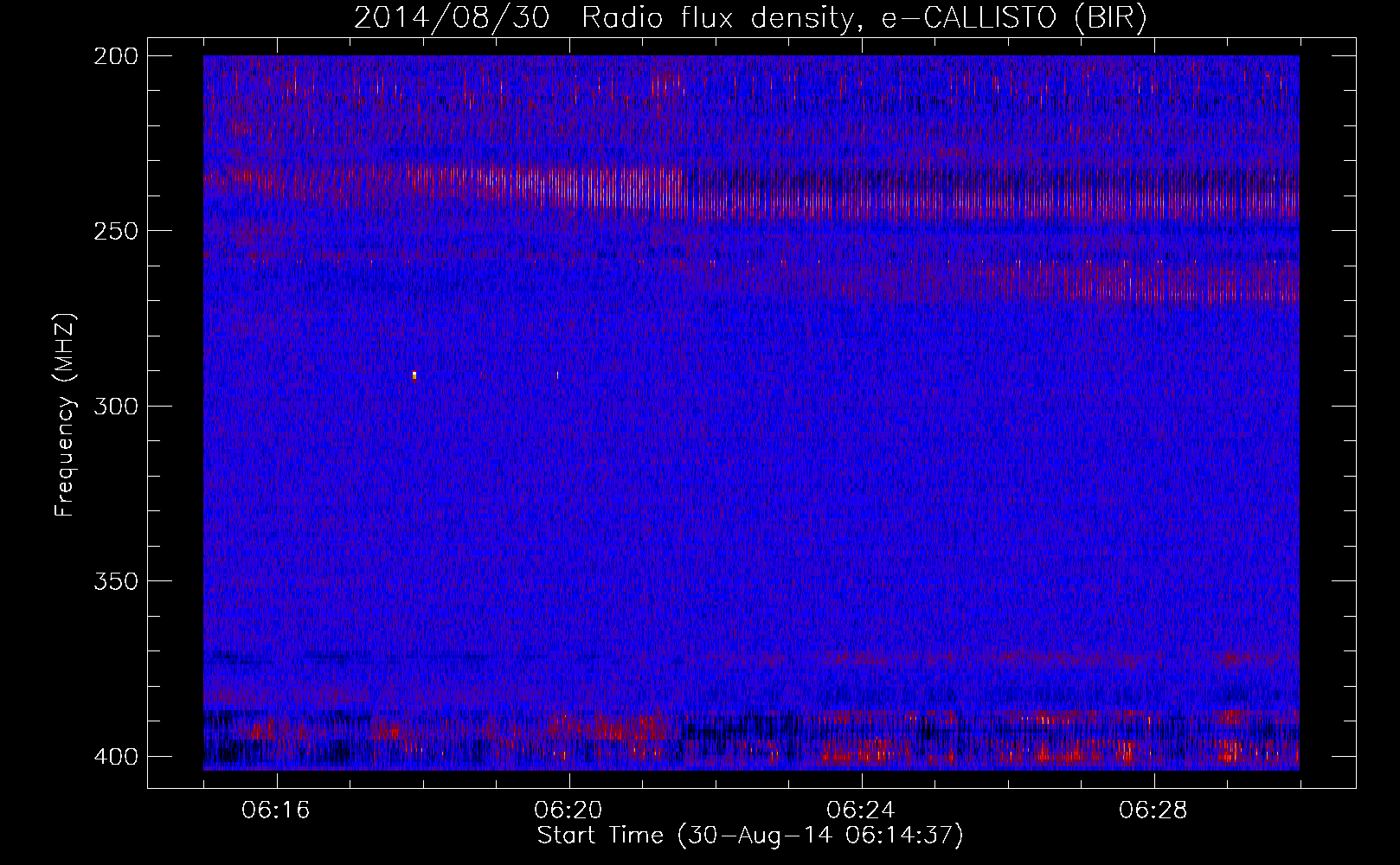Click the 06:20 time tick label
Viewport: 1400px width, 865px height.
[568, 810]
